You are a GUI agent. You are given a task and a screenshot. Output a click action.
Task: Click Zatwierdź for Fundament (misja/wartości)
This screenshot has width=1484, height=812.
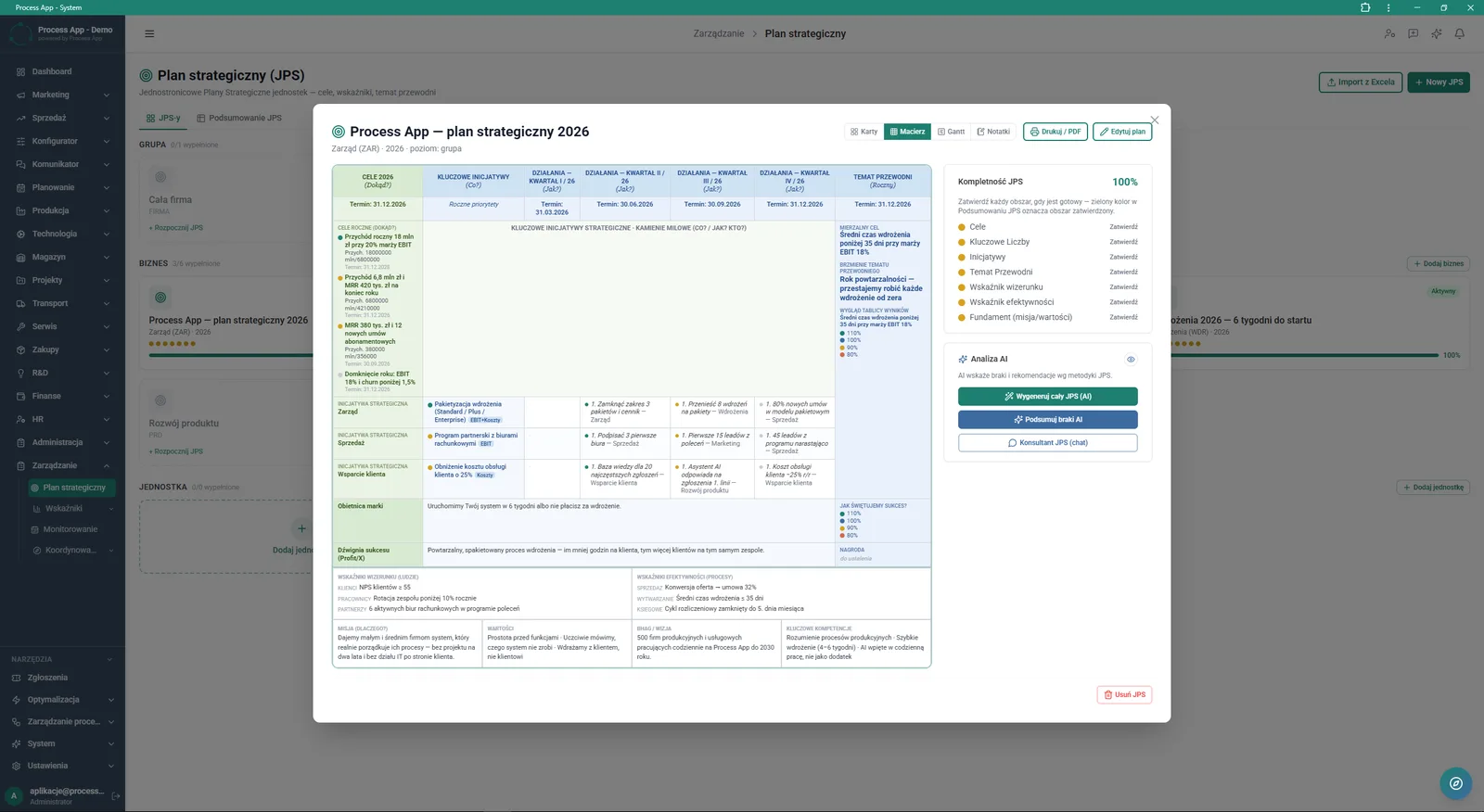click(x=1123, y=317)
